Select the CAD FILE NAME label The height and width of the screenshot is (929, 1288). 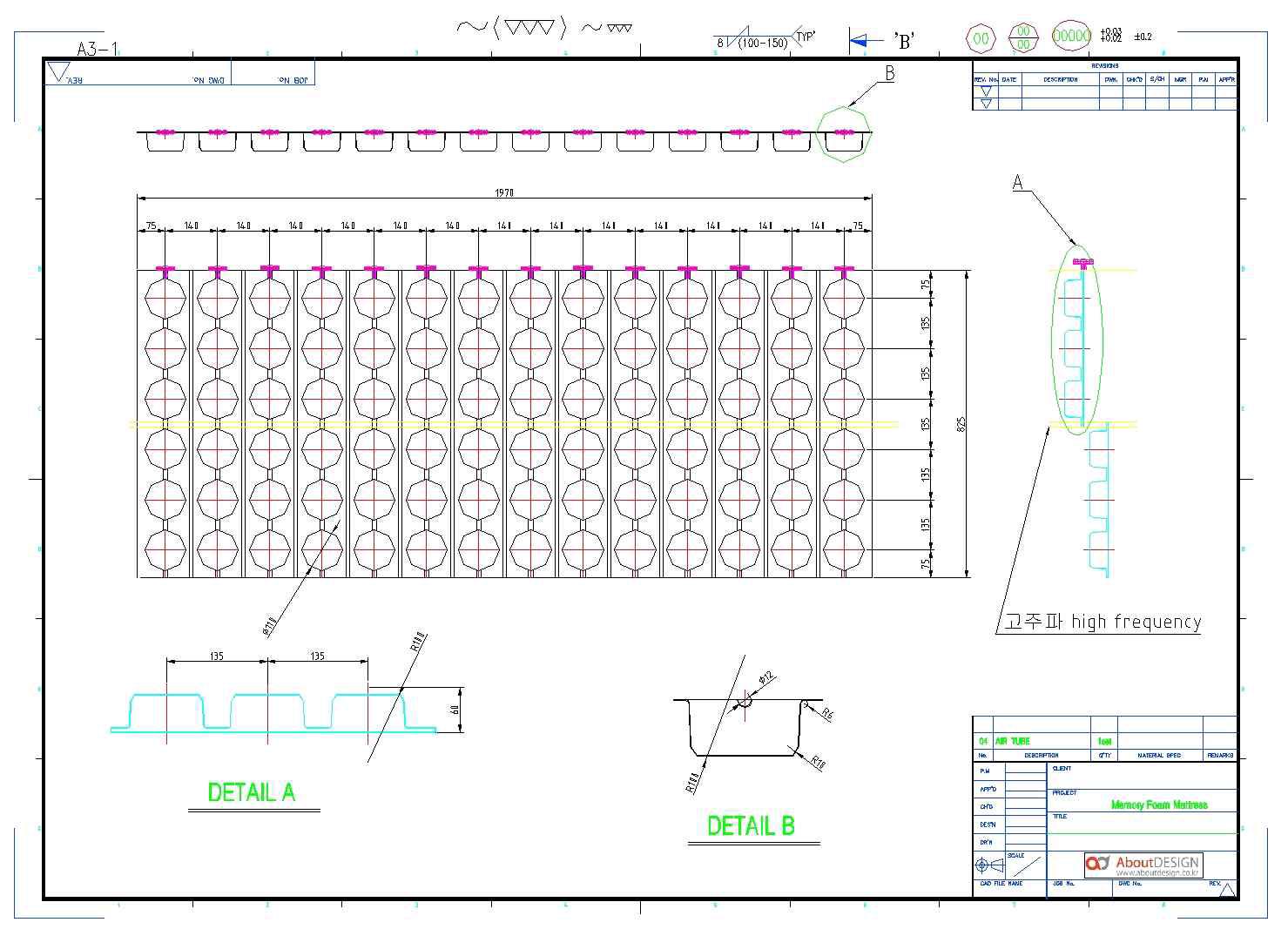tap(1001, 883)
